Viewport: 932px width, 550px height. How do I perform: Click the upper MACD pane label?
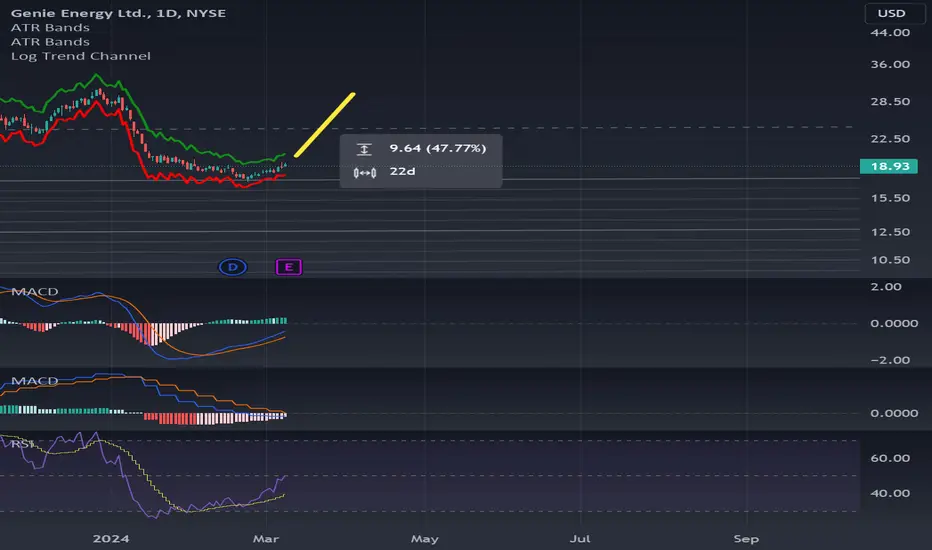click(x=34, y=291)
